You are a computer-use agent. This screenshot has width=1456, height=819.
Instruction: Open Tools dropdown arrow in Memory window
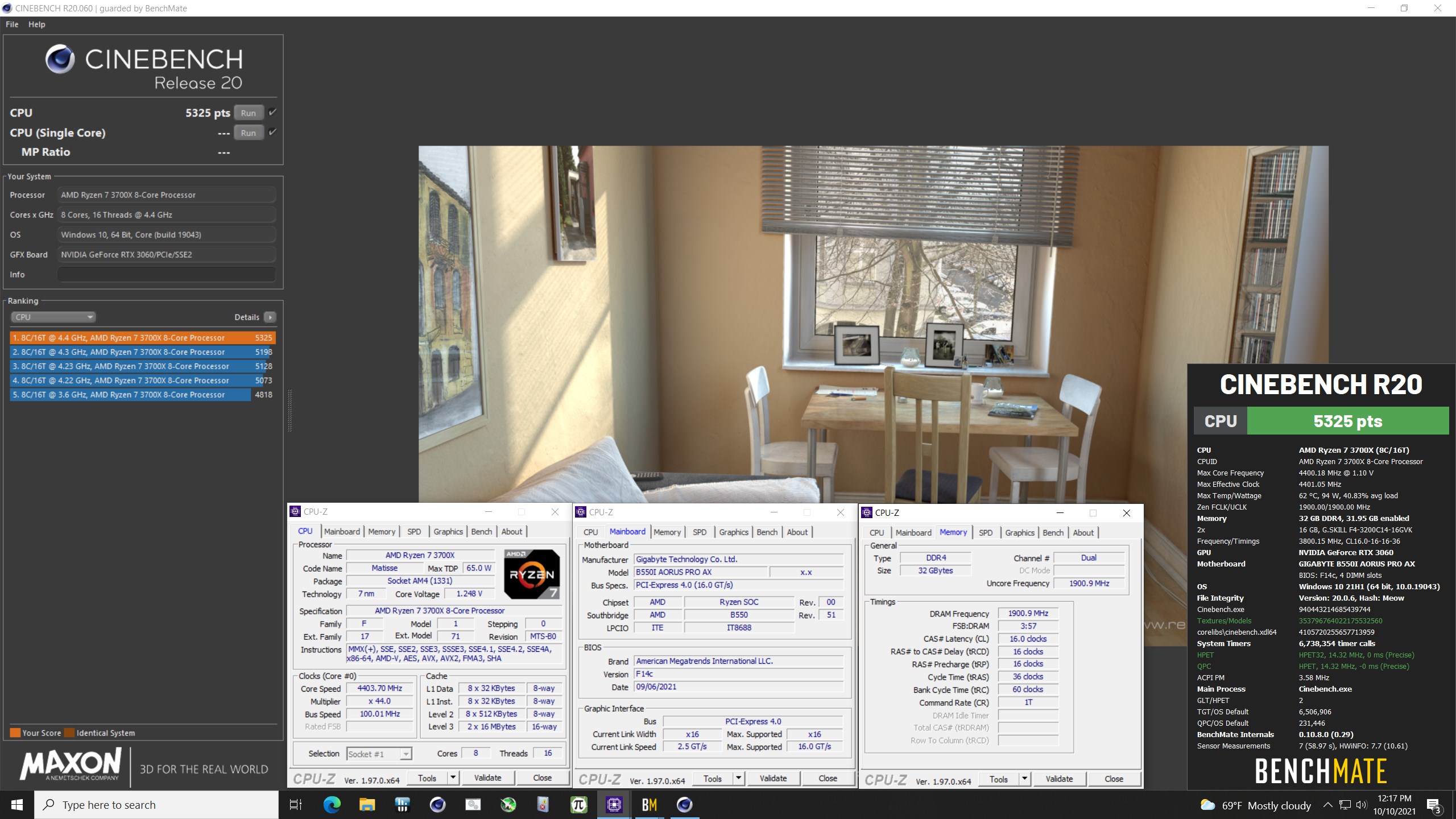point(1025,779)
